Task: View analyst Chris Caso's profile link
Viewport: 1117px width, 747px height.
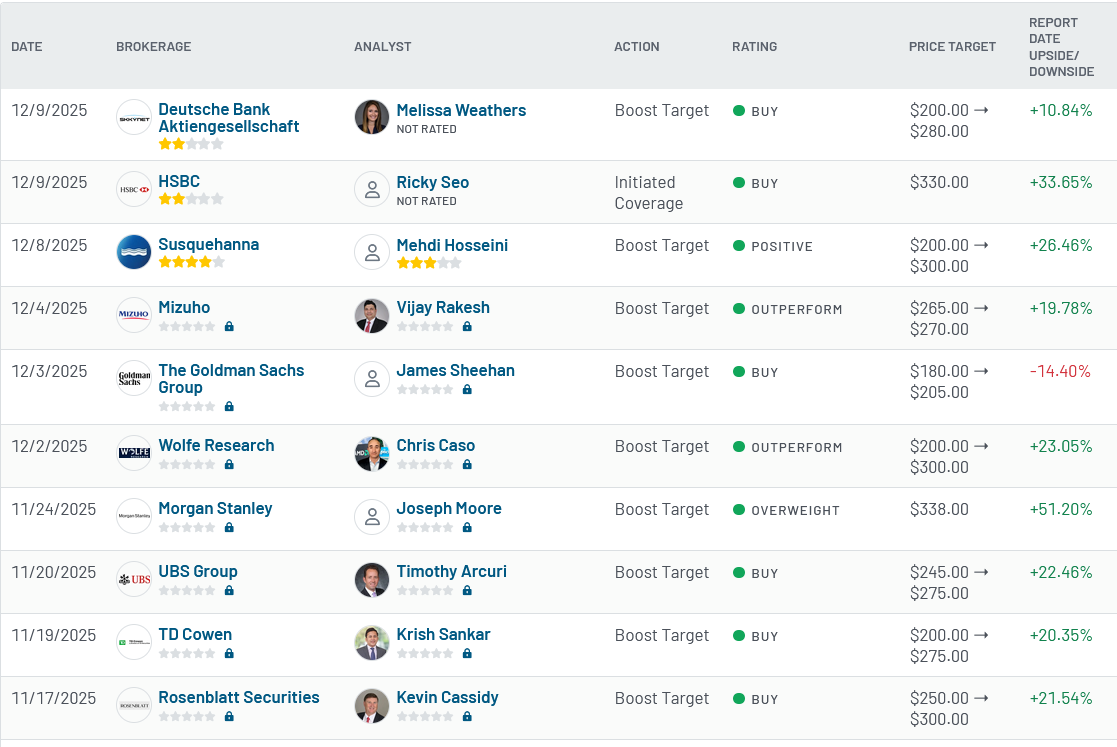Action: click(435, 445)
